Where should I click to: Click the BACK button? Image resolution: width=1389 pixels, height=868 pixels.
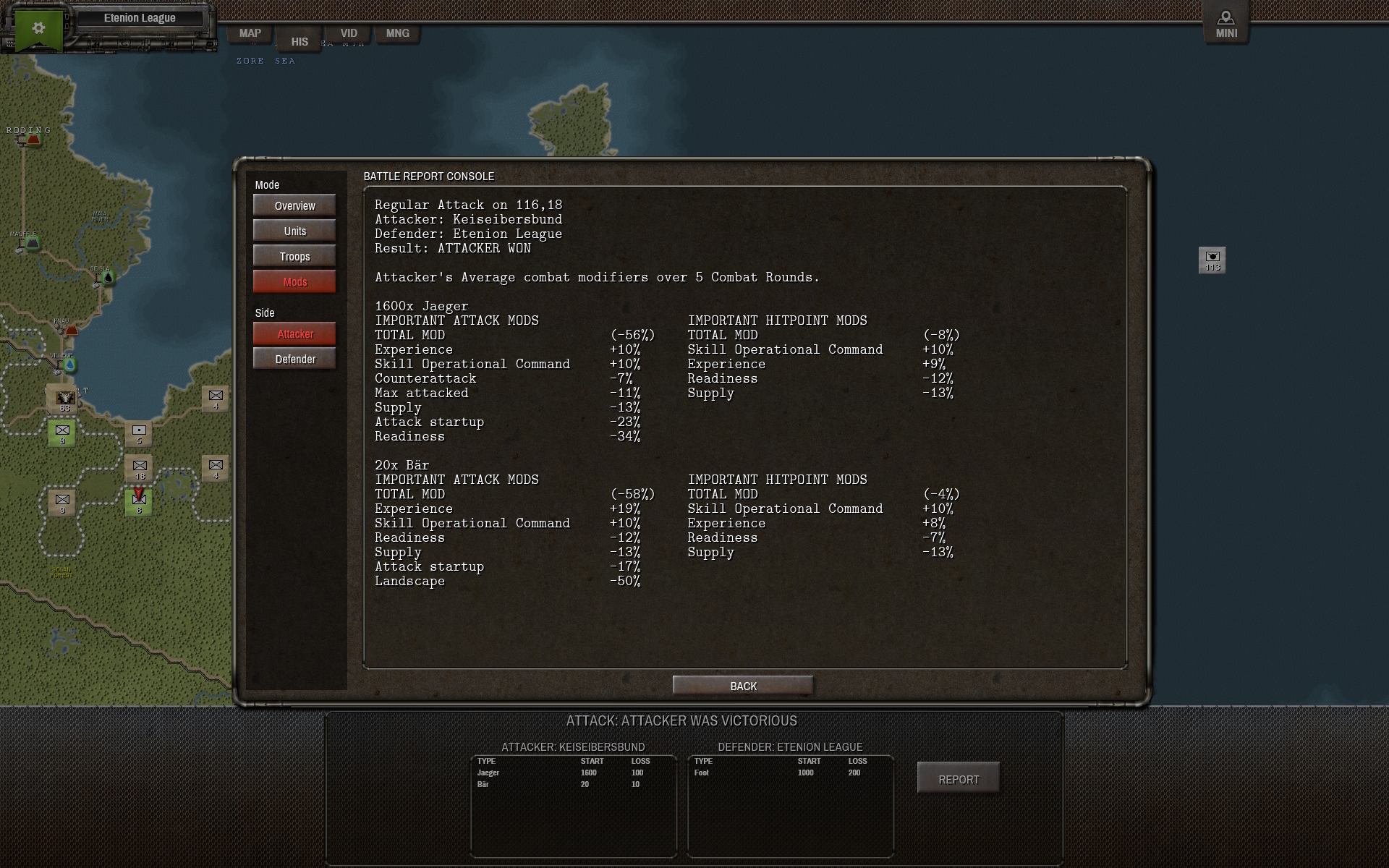point(742,685)
